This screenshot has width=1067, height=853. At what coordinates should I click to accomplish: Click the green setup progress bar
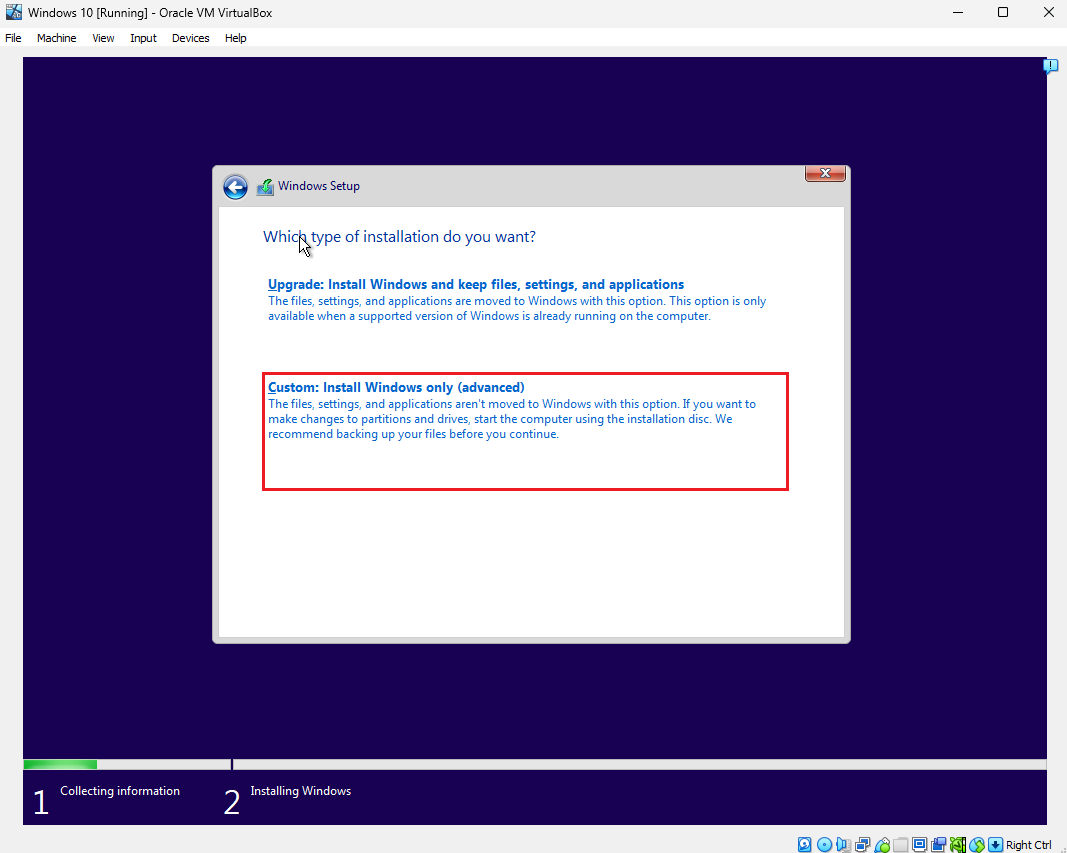(61, 765)
